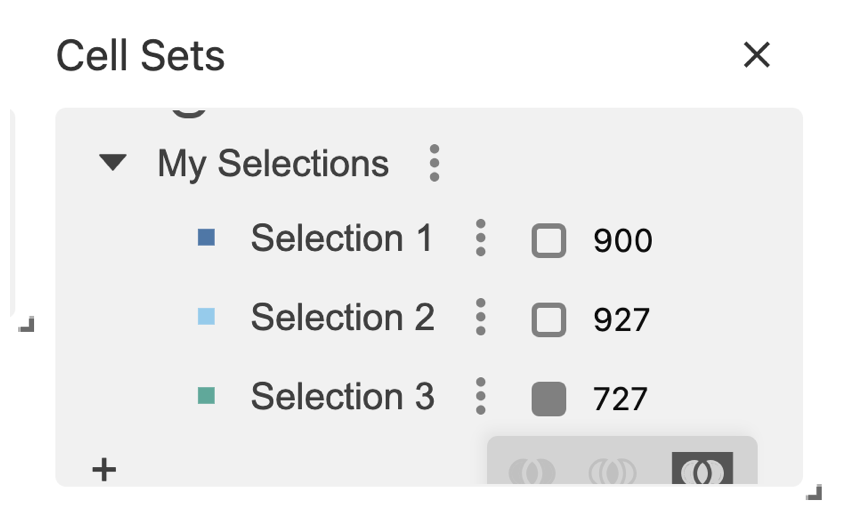Click the light blue Selection 2 color swatch
Viewport: 842px width, 516px height.
click(x=207, y=317)
